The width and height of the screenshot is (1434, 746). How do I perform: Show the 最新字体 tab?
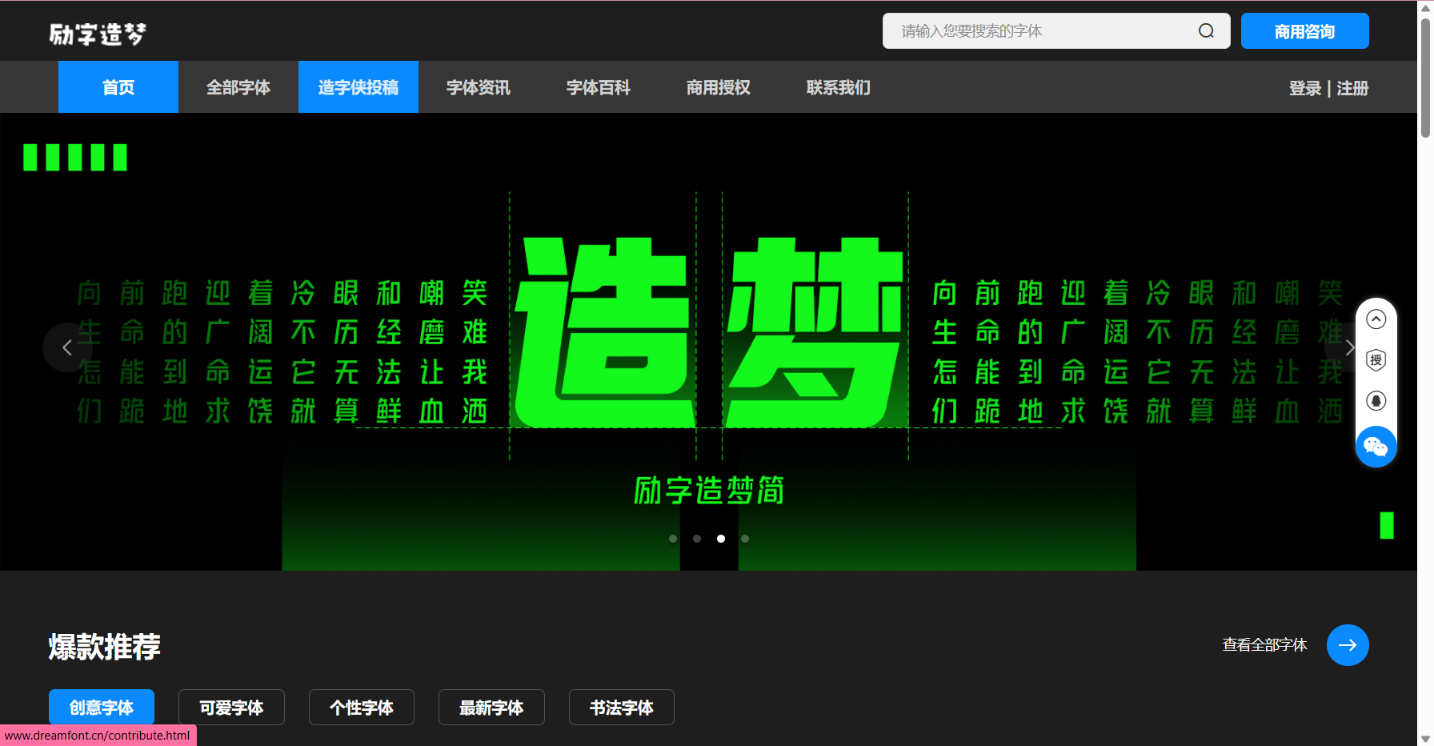pos(491,707)
